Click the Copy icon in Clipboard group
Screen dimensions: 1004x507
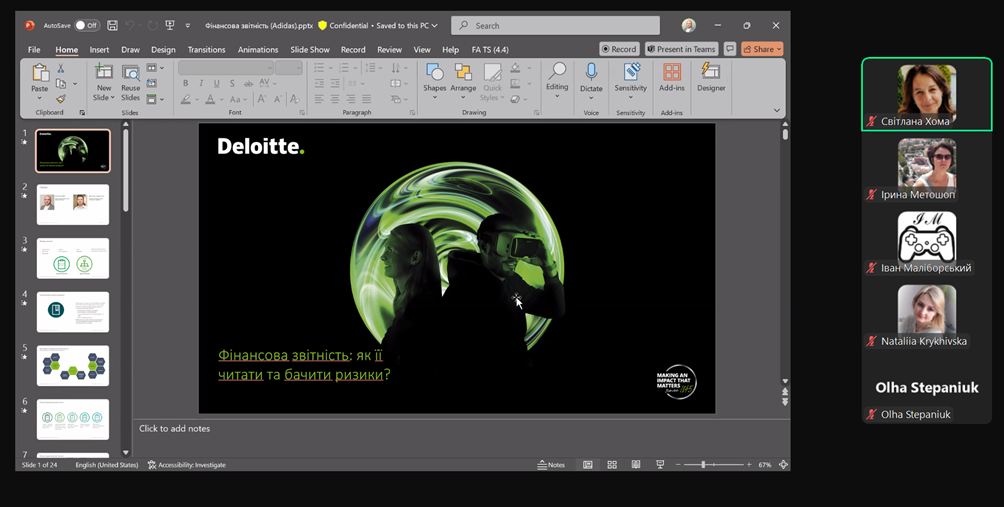click(61, 84)
